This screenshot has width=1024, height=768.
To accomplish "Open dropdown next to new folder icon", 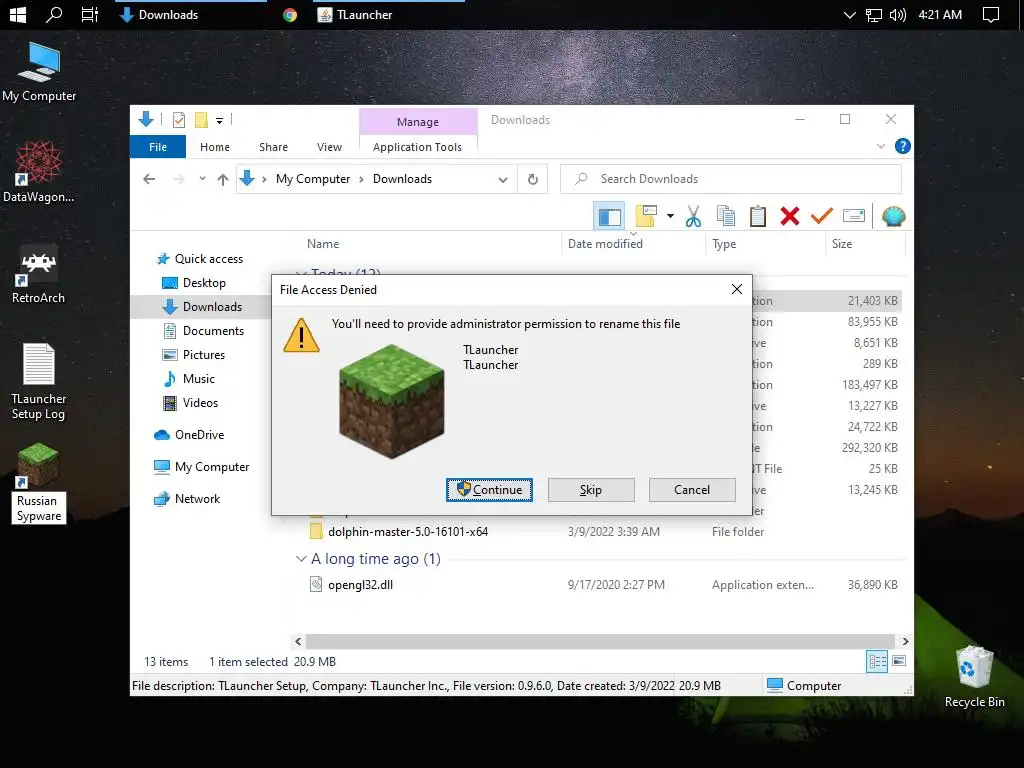I will (670, 216).
